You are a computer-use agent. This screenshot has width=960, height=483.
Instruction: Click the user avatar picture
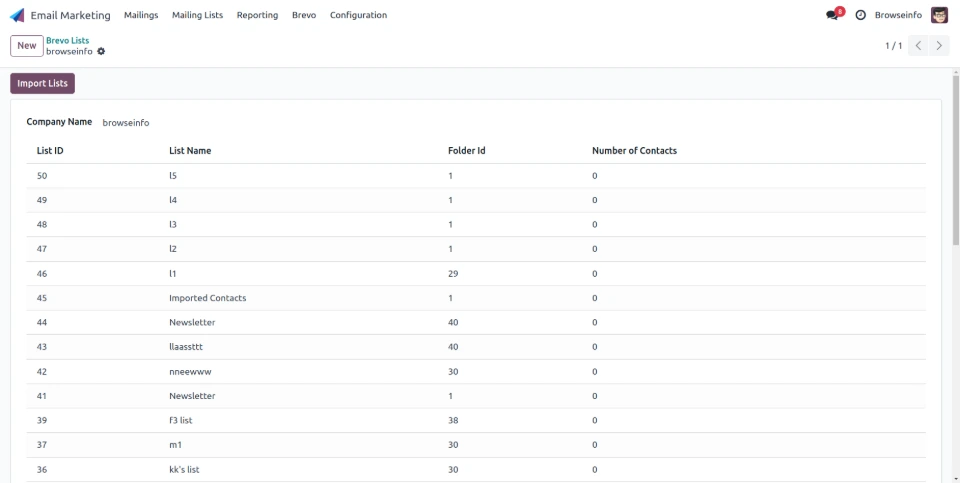click(x=939, y=15)
